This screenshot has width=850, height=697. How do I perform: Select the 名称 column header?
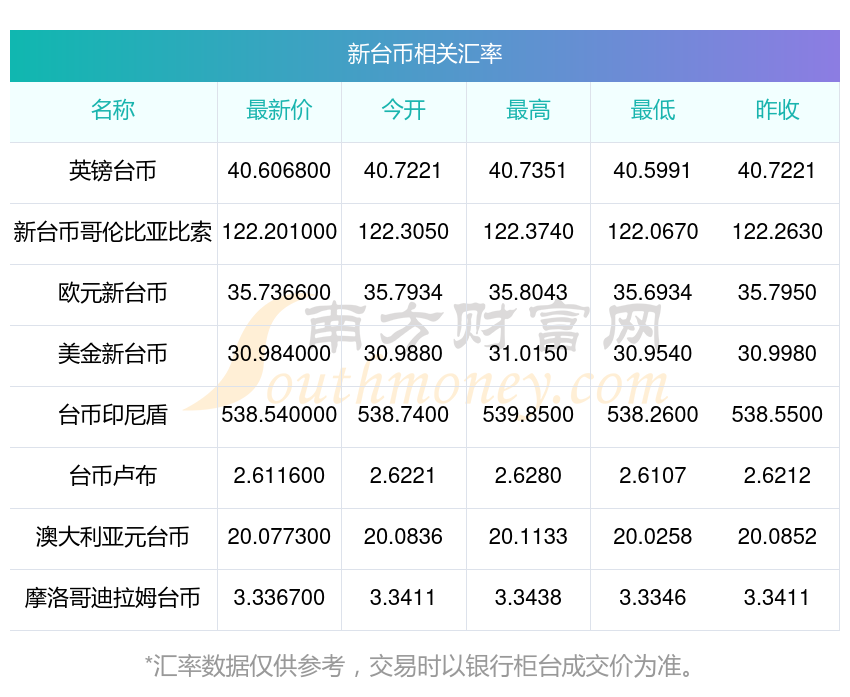[x=113, y=110]
